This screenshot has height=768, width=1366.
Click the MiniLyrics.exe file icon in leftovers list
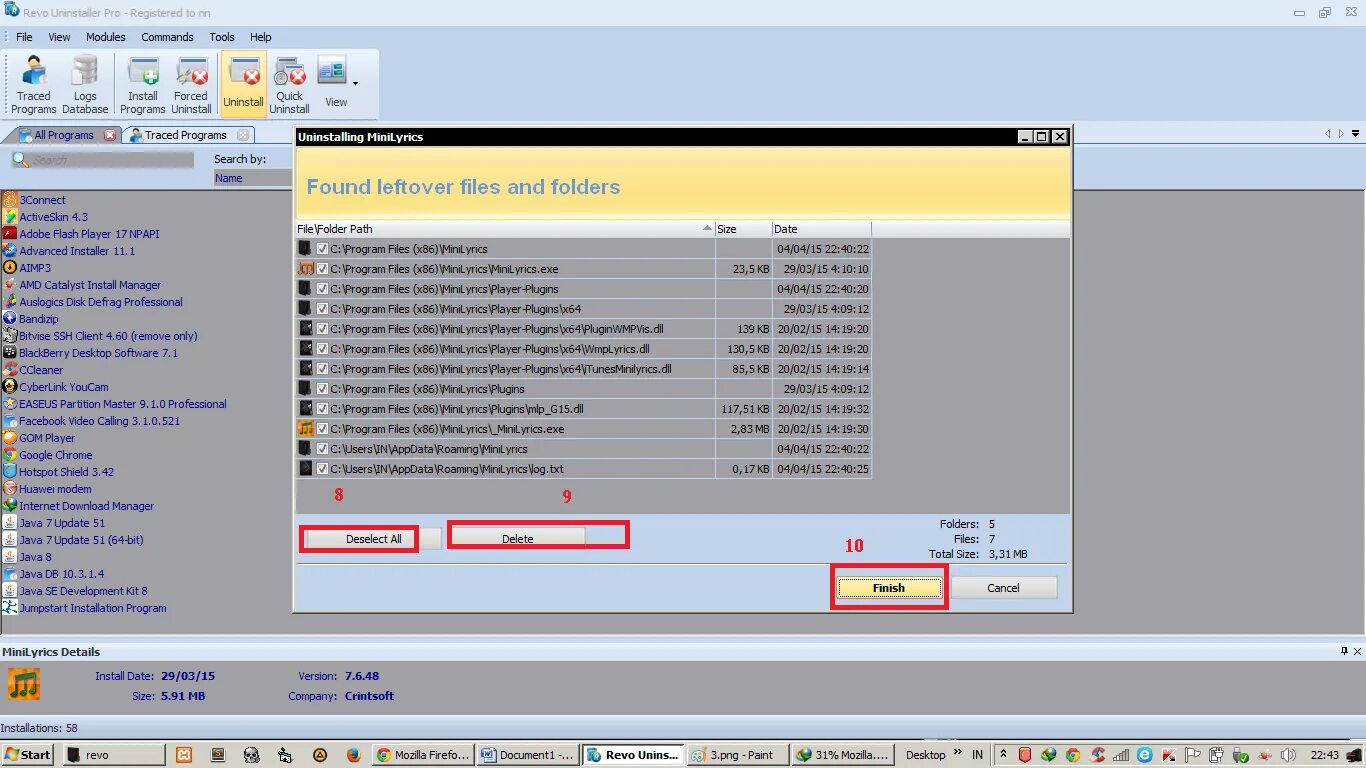click(306, 269)
